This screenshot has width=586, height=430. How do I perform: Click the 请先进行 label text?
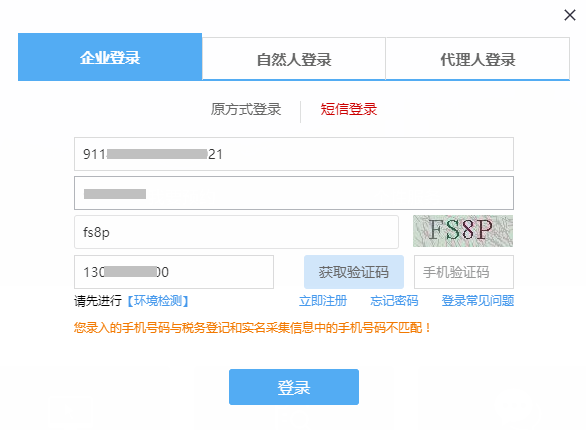[x=98, y=301]
